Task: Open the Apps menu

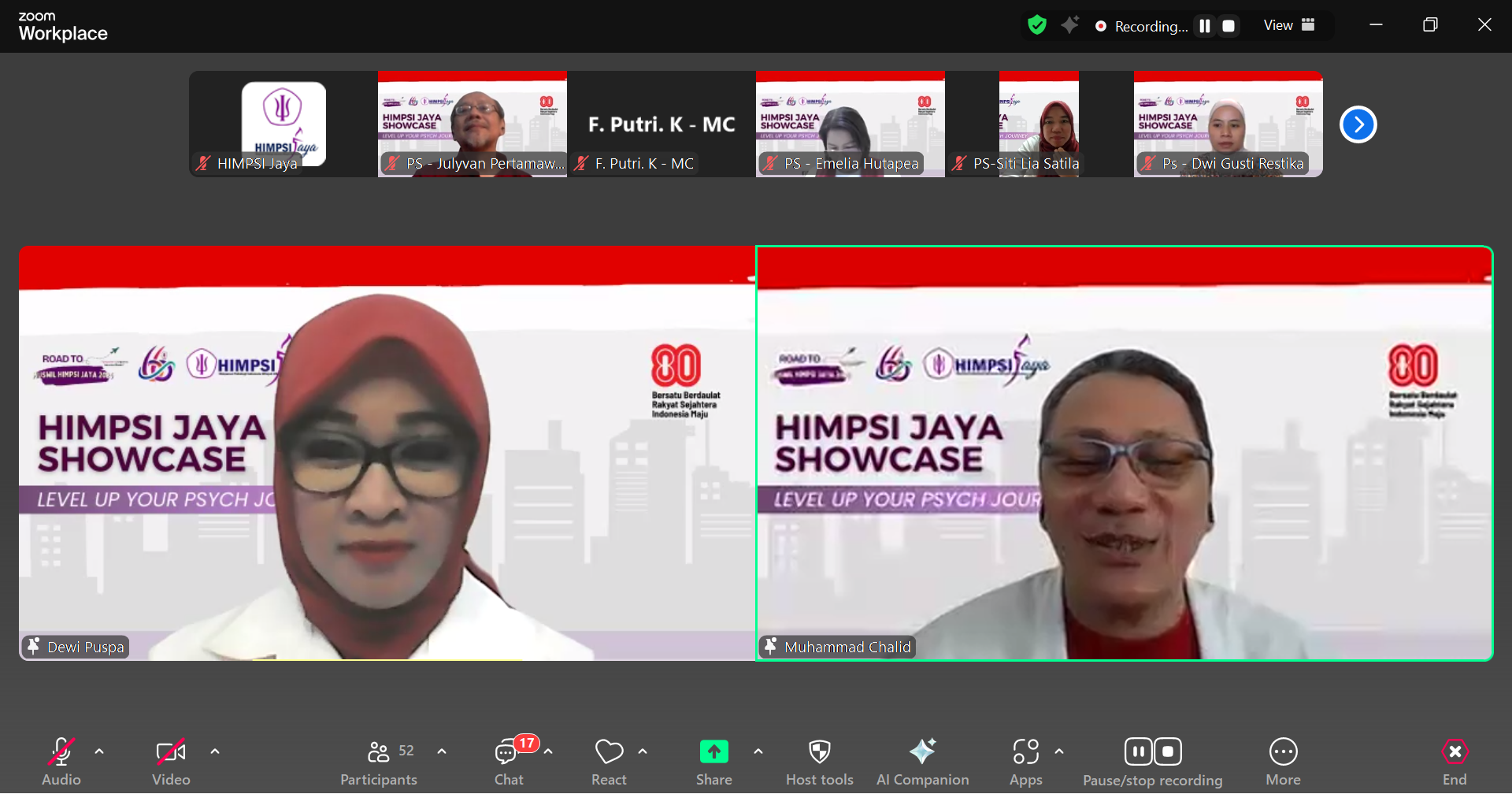Action: 1026,762
